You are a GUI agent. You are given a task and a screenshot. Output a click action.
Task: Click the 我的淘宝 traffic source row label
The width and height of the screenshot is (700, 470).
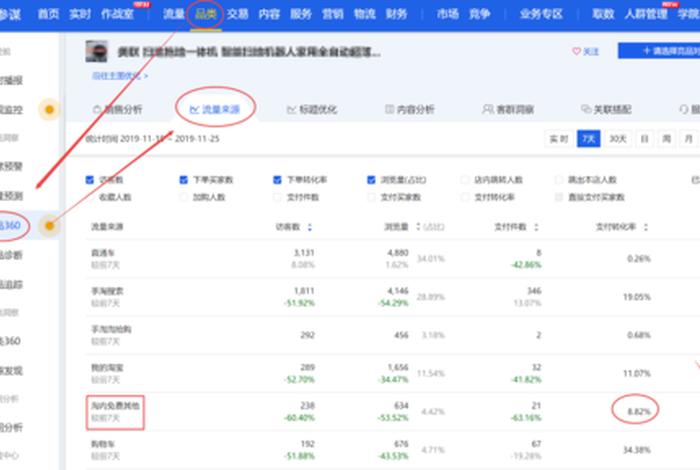click(107, 368)
